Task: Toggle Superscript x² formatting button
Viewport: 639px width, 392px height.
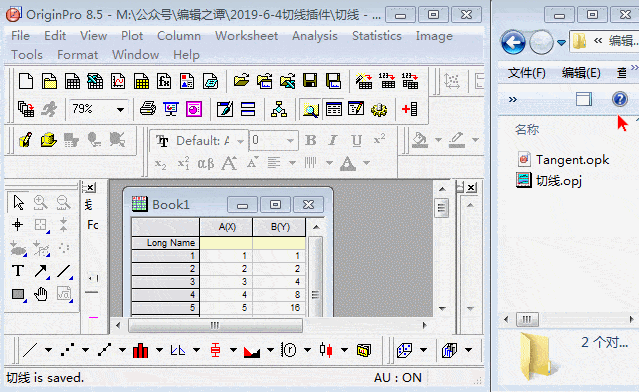Action: pyautogui.click(x=379, y=140)
